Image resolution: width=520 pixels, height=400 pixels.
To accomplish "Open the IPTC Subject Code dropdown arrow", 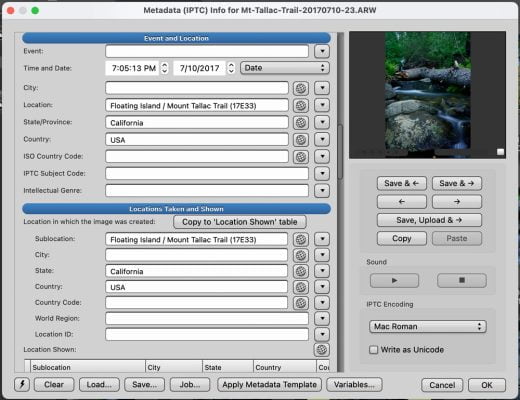I will pos(322,173).
